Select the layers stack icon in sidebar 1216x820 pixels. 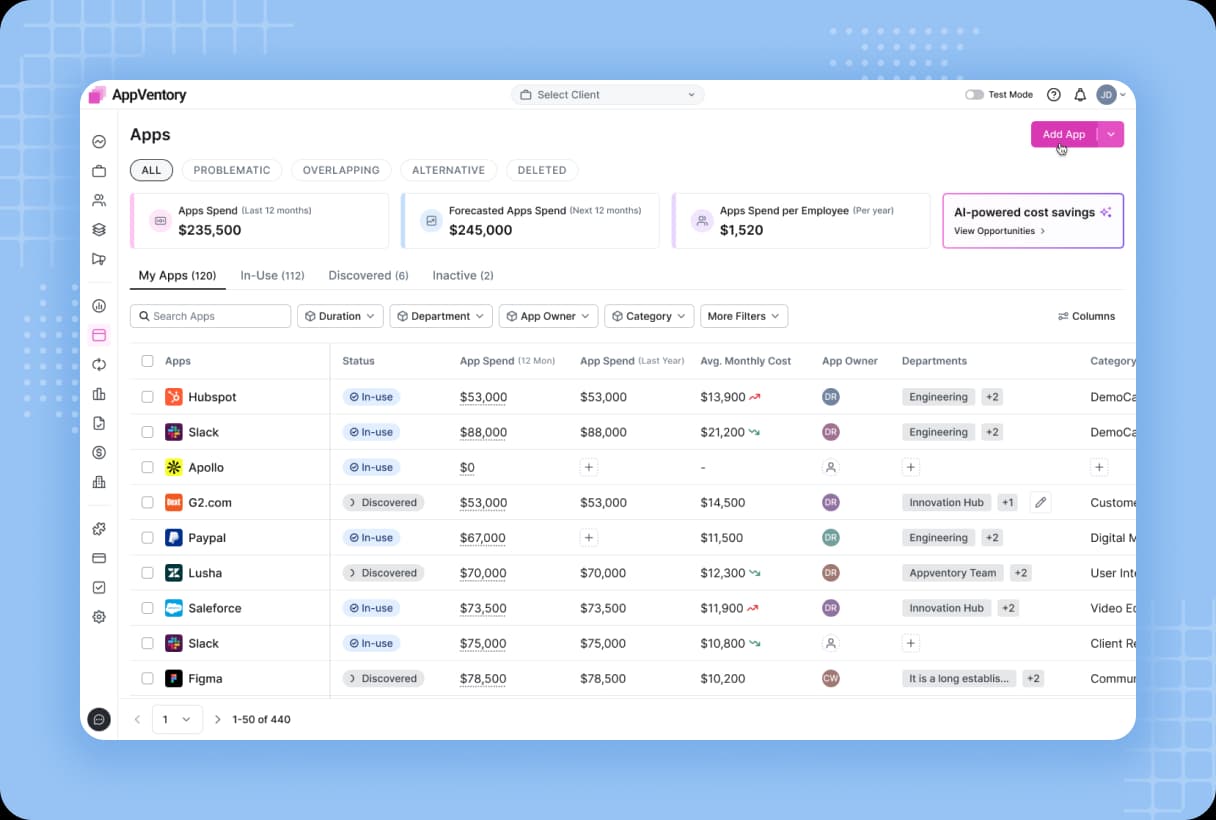click(x=99, y=229)
